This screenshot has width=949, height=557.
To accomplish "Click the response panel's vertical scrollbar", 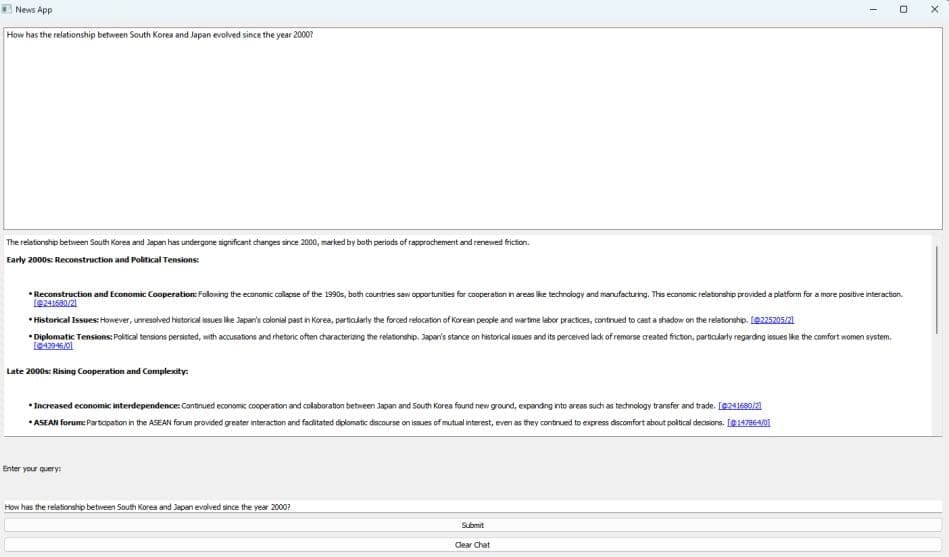I will [937, 290].
